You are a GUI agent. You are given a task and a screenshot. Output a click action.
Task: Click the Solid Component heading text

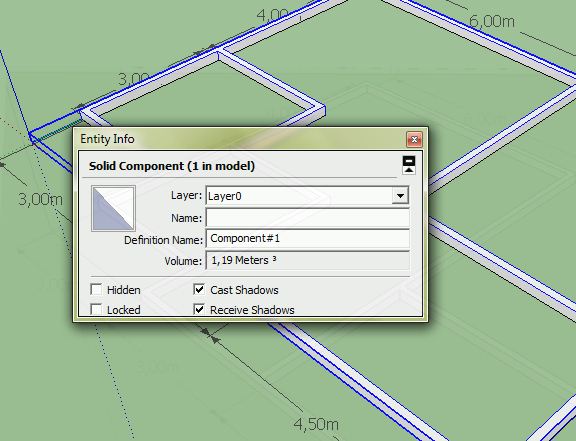click(x=172, y=166)
